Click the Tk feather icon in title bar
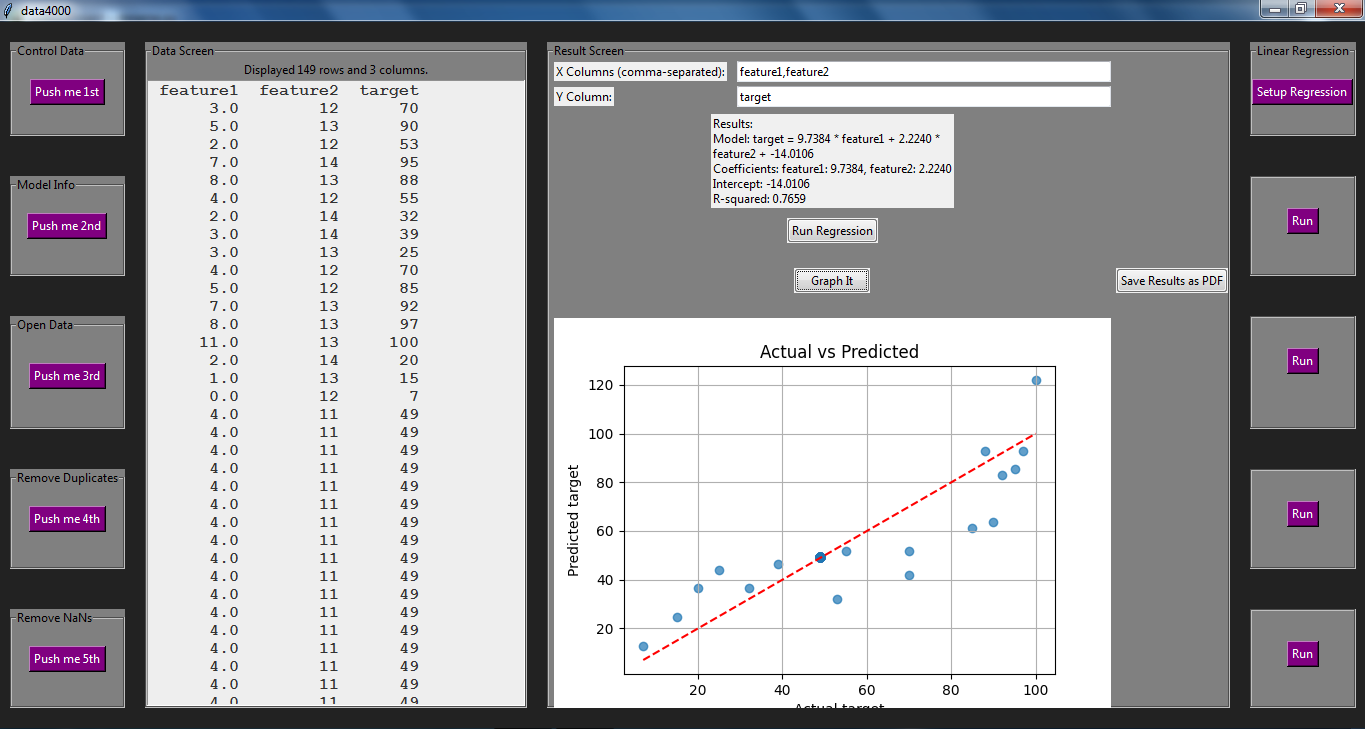Viewport: 1365px width, 729px height. pyautogui.click(x=9, y=9)
